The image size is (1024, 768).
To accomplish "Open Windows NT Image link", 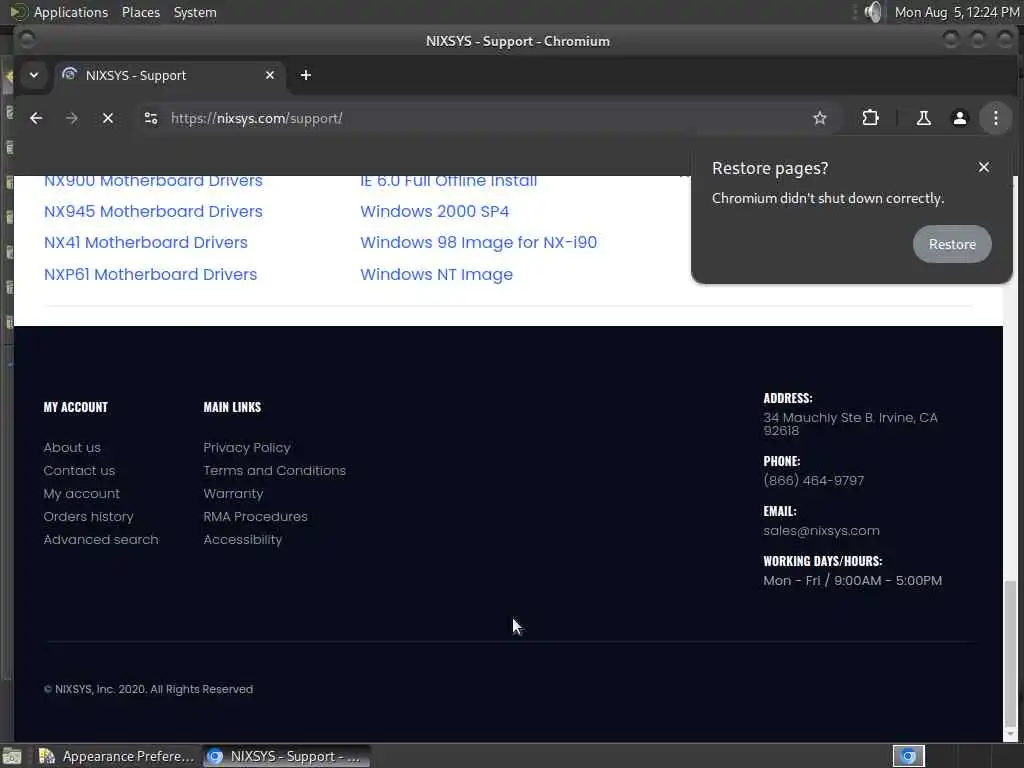I will (436, 274).
